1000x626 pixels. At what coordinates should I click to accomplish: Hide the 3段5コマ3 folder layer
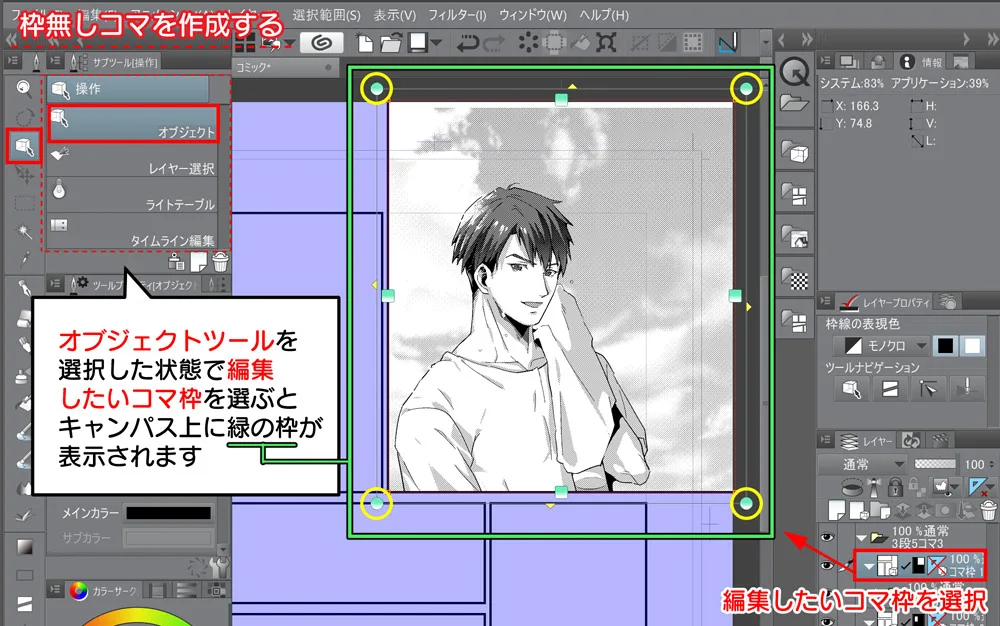click(x=827, y=537)
